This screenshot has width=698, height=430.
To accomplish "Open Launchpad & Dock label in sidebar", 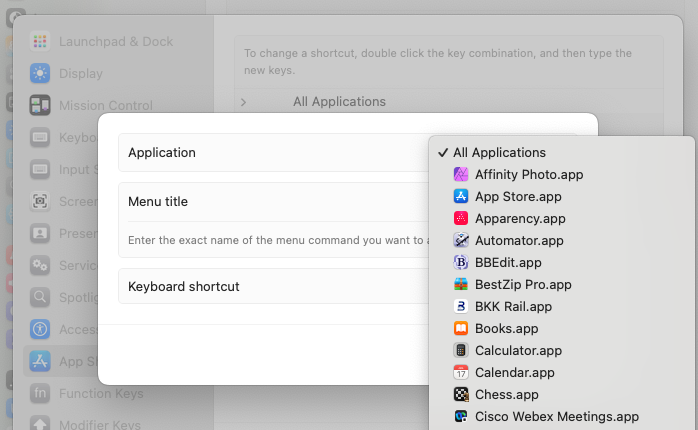I will pos(116,41).
